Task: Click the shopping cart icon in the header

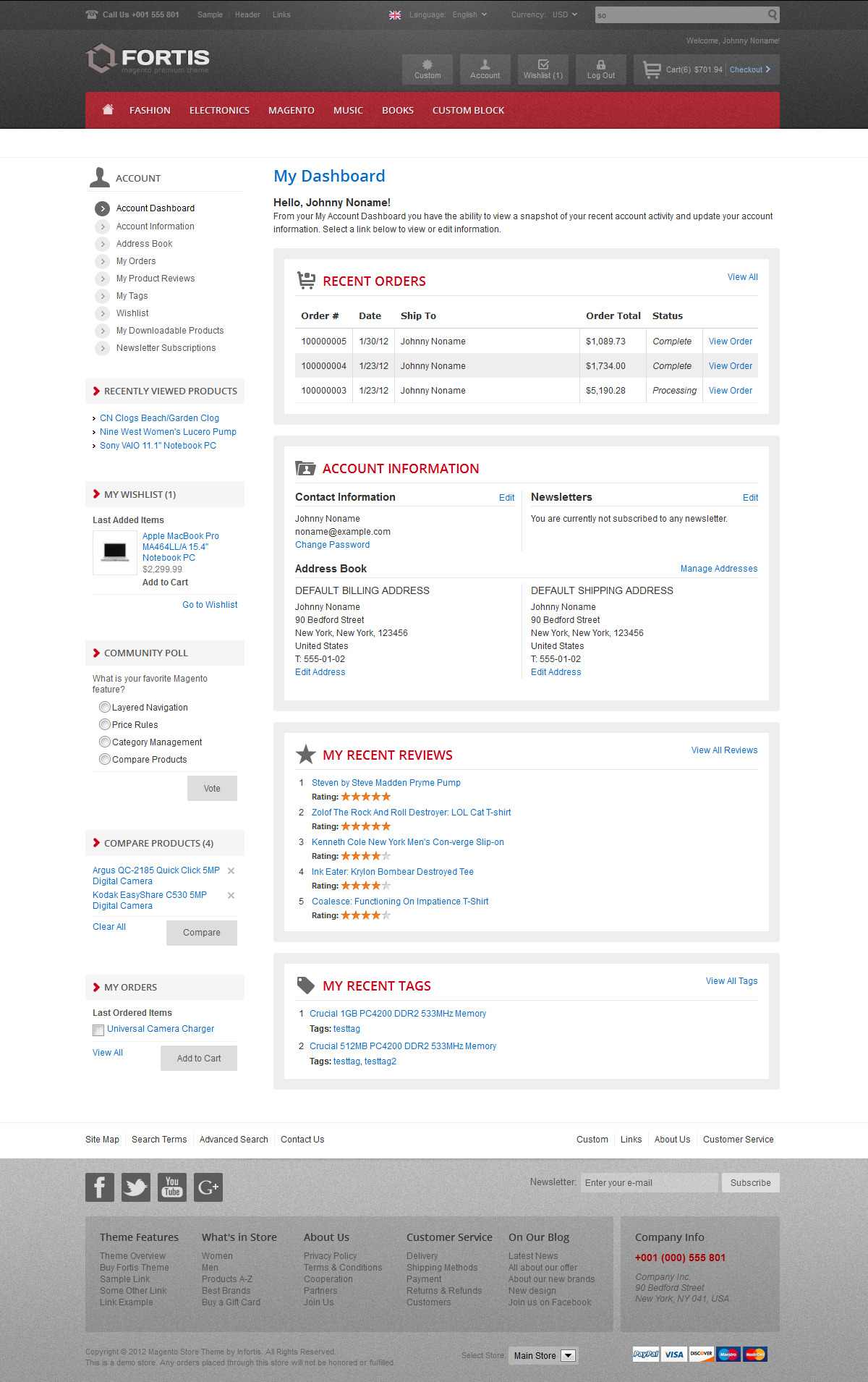Action: (652, 69)
